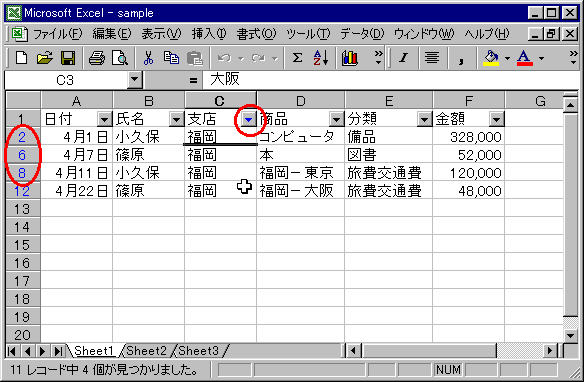Viewport: 584px width, 382px height.
Task: Go to previous sheet tab button
Action: pos(27,351)
